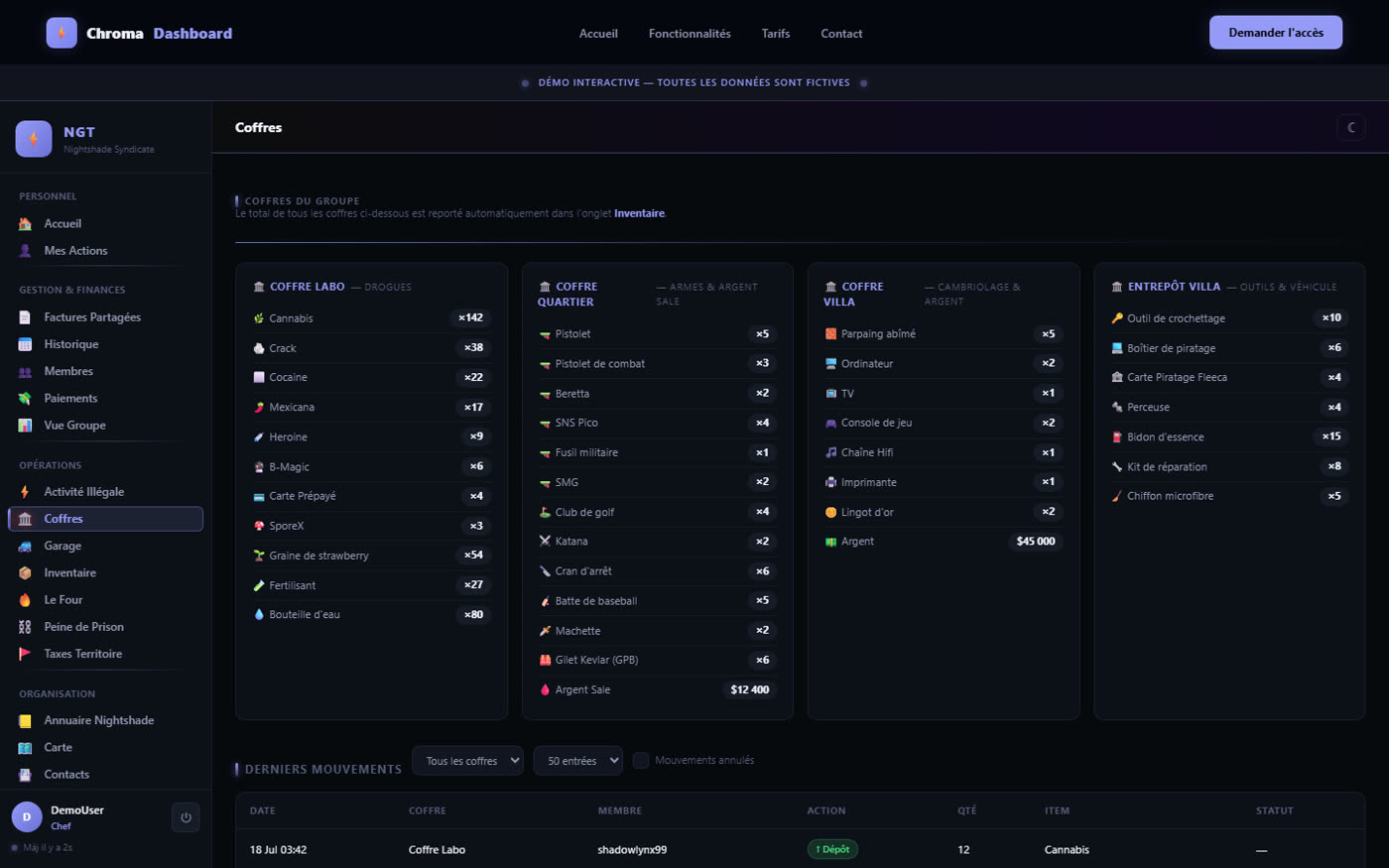The image size is (1389, 868).
Task: Click the Carte map icon
Action: (x=25, y=747)
